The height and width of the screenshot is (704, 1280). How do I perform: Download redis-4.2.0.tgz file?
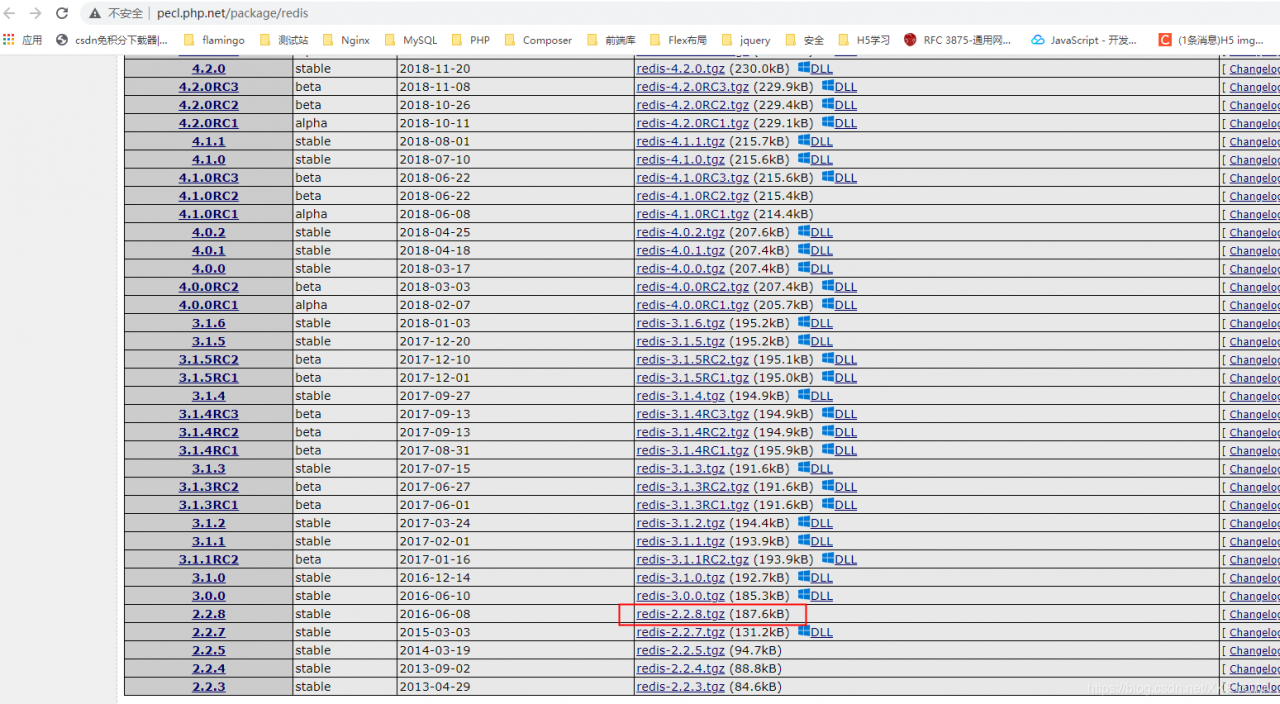point(680,69)
